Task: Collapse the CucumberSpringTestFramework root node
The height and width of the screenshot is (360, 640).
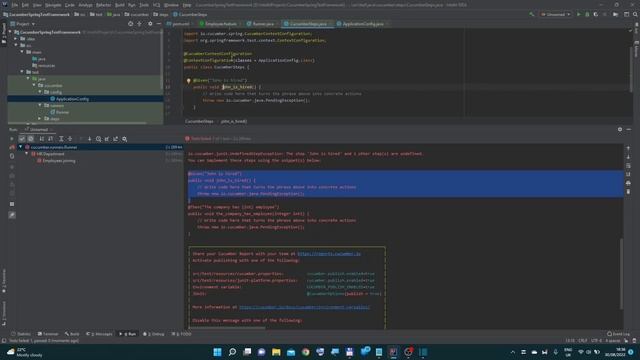Action: (10, 32)
